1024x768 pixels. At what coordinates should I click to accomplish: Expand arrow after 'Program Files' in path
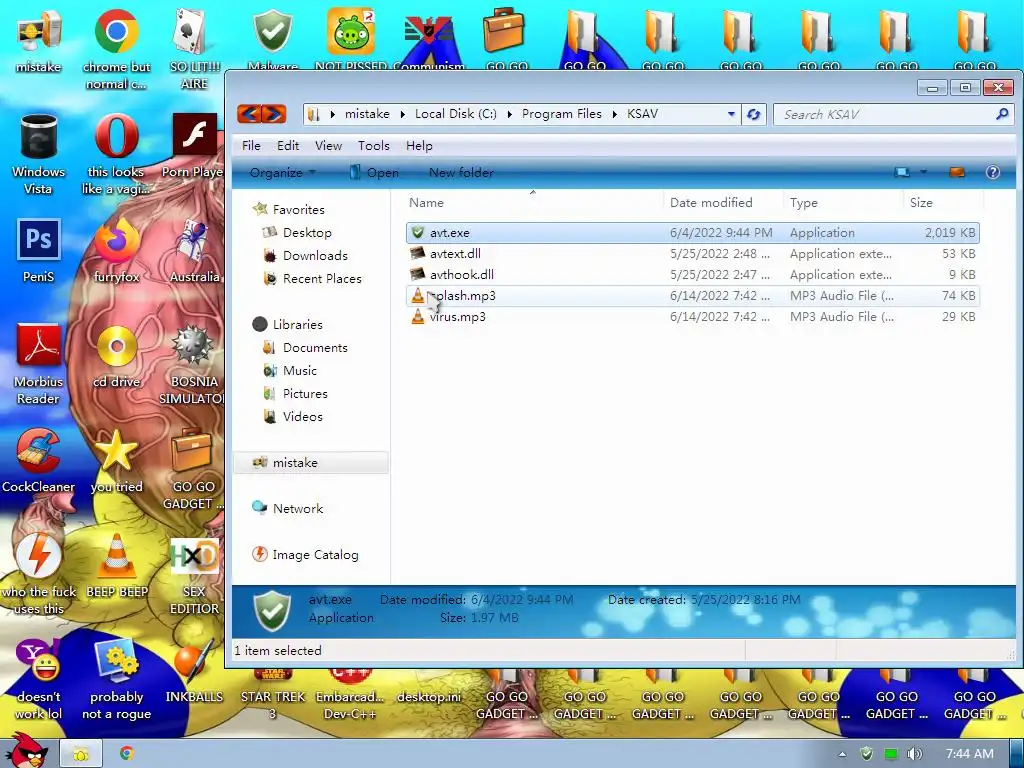click(x=615, y=114)
